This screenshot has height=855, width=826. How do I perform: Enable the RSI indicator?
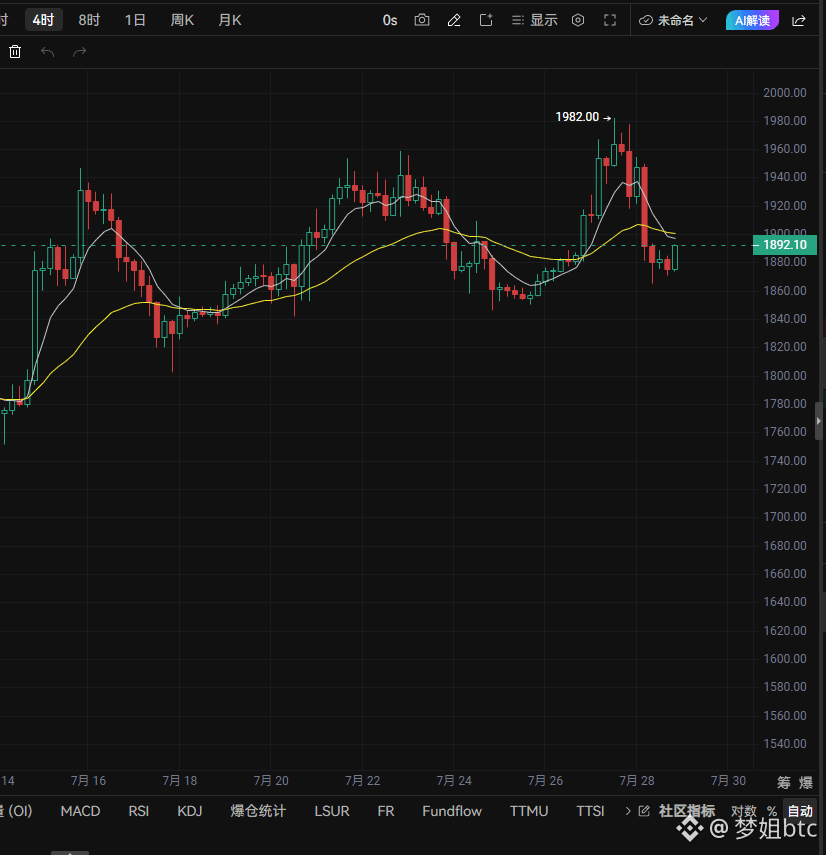click(x=138, y=811)
